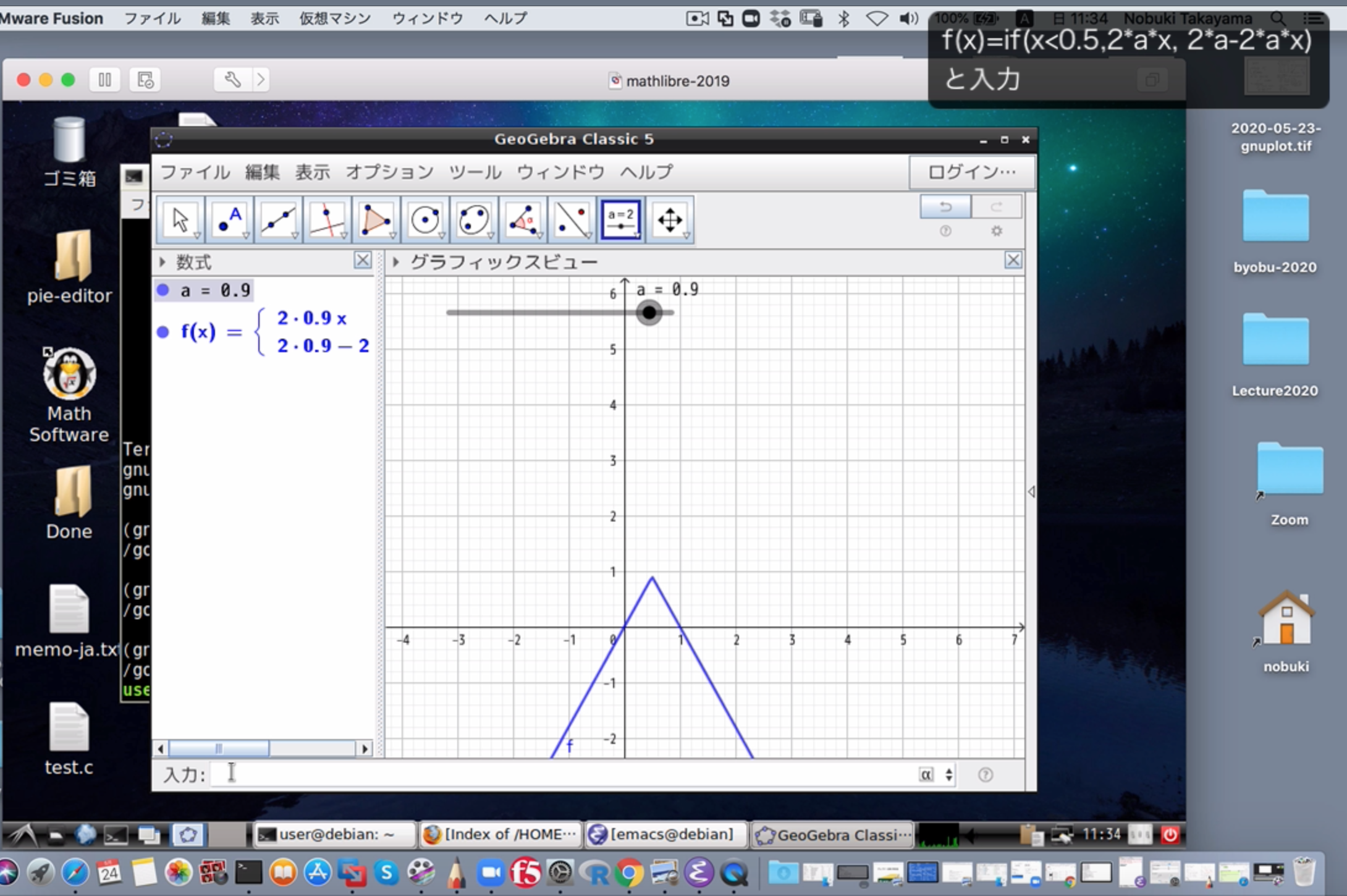
Task: Open input bar help question icon
Action: 986,774
